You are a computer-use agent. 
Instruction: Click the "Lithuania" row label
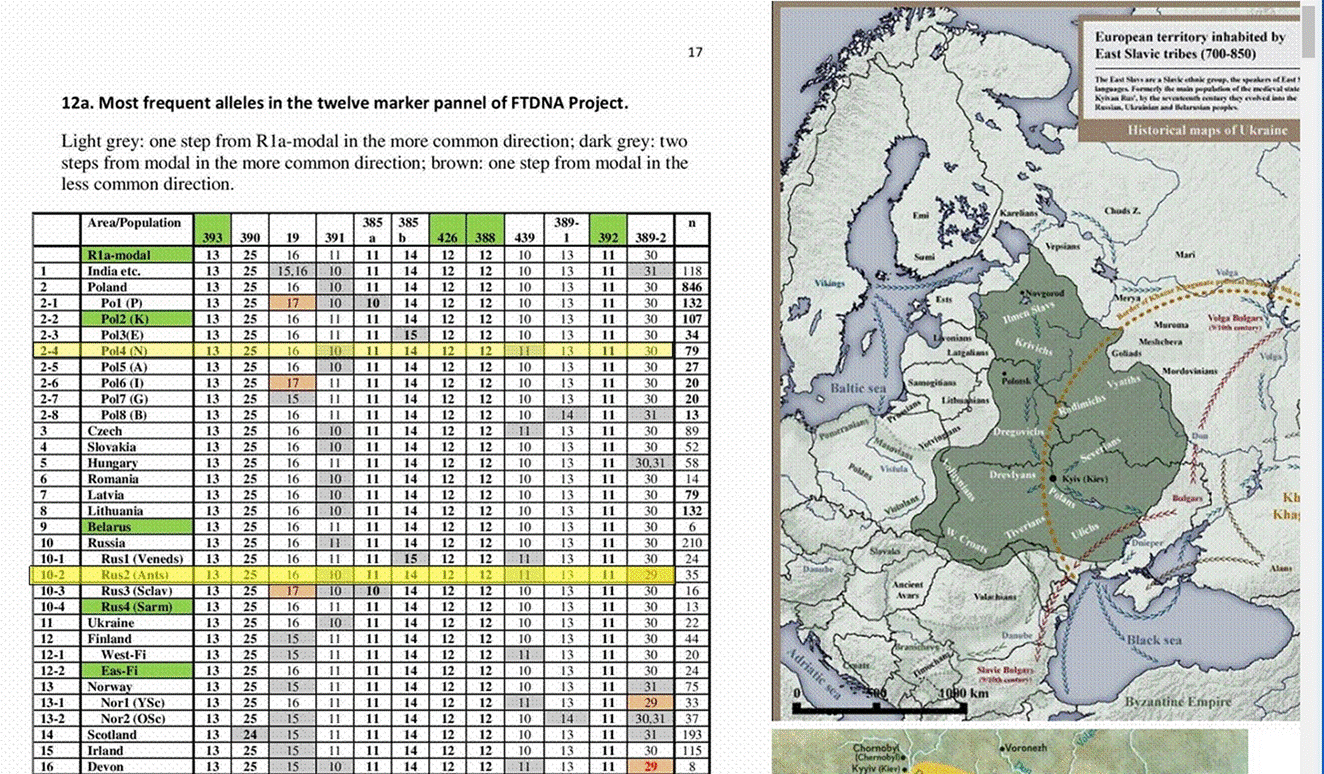(x=115, y=511)
